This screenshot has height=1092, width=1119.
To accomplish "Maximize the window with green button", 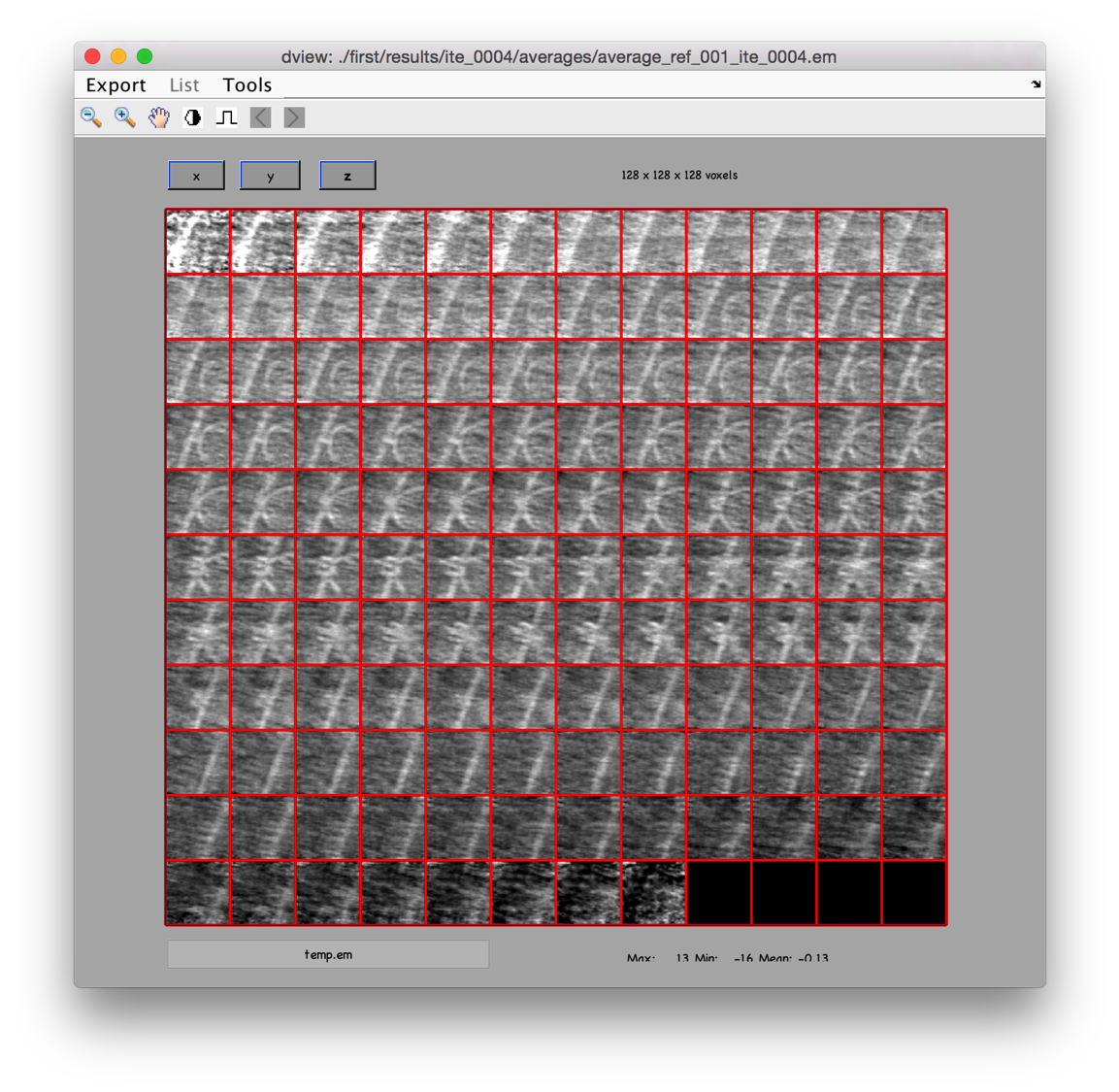I will pyautogui.click(x=145, y=56).
